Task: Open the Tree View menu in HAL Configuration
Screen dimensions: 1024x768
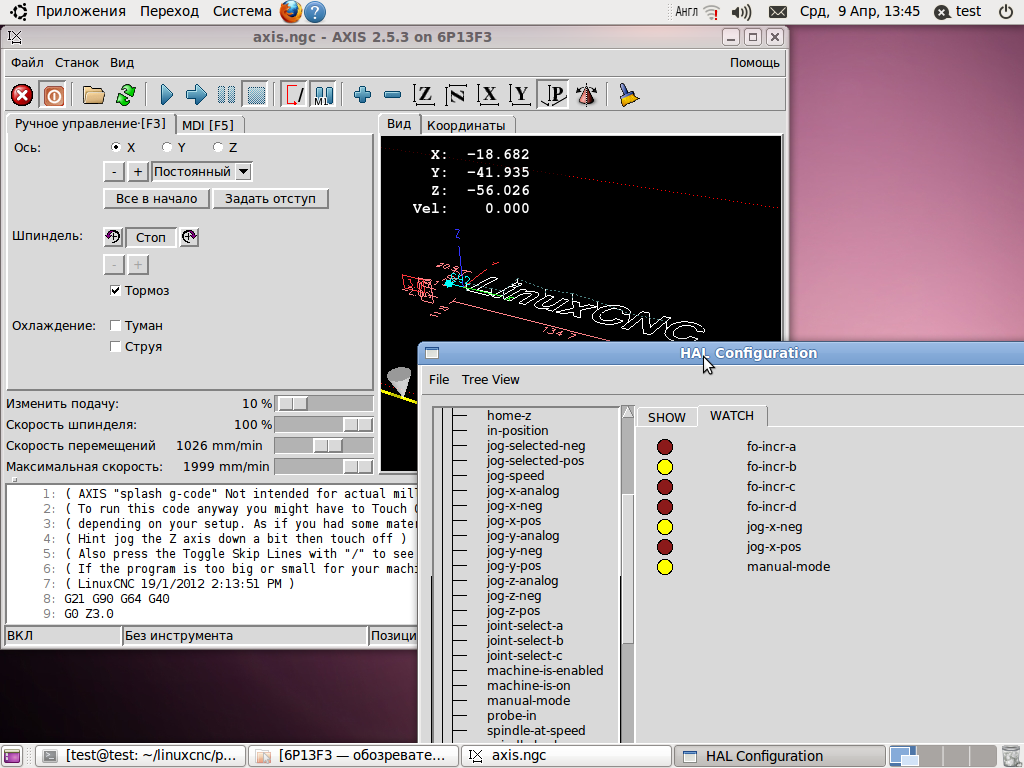Action: (490, 380)
